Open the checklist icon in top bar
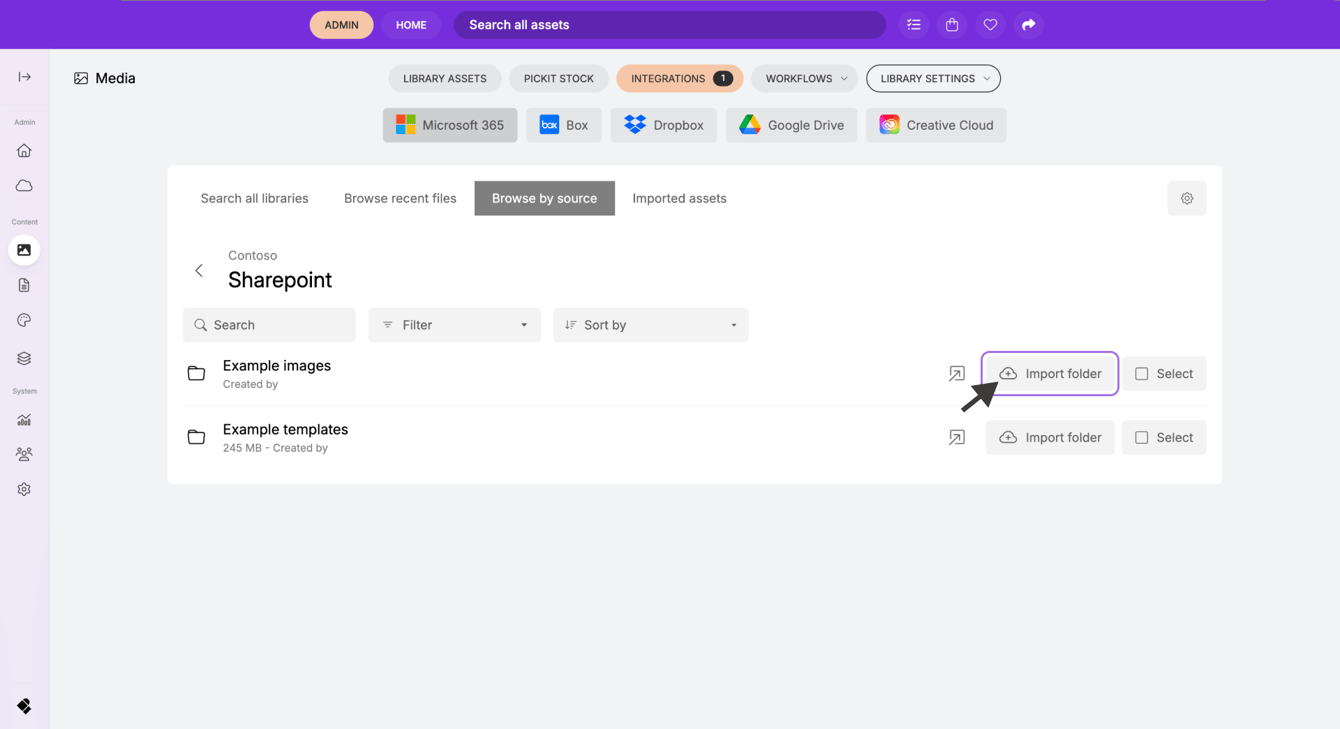The image size is (1340, 729). pyautogui.click(x=914, y=25)
